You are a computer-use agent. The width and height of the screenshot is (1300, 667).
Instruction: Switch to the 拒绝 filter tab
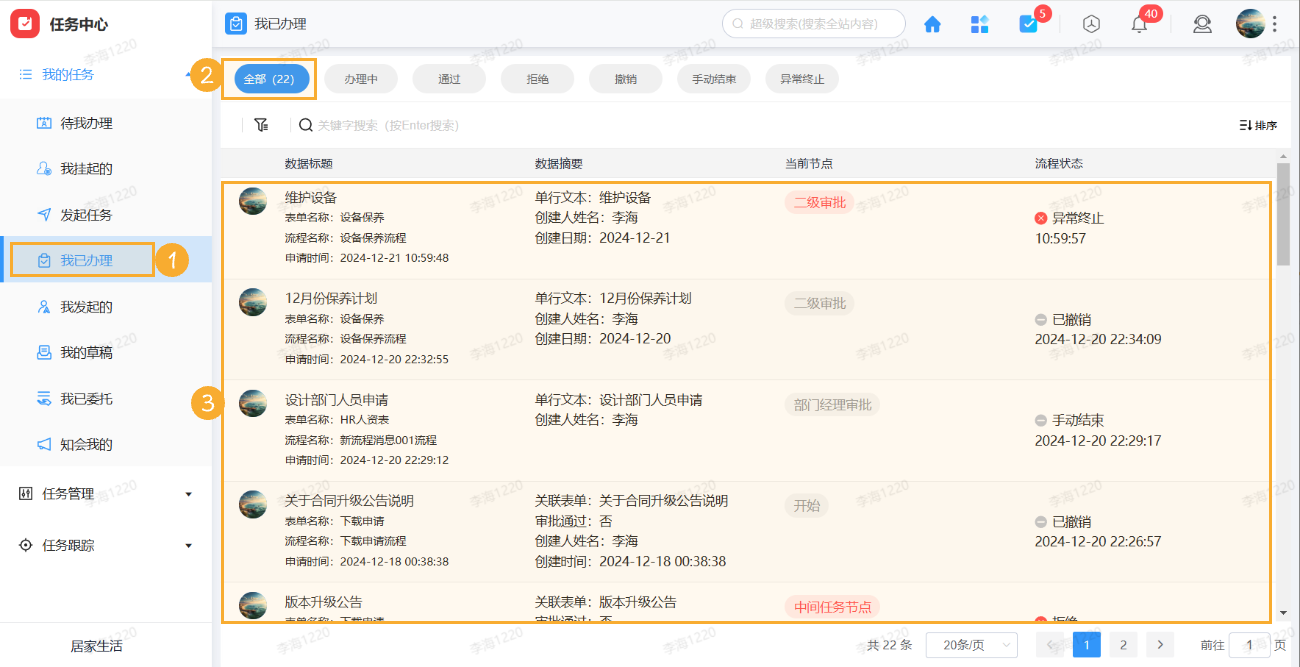tap(536, 78)
